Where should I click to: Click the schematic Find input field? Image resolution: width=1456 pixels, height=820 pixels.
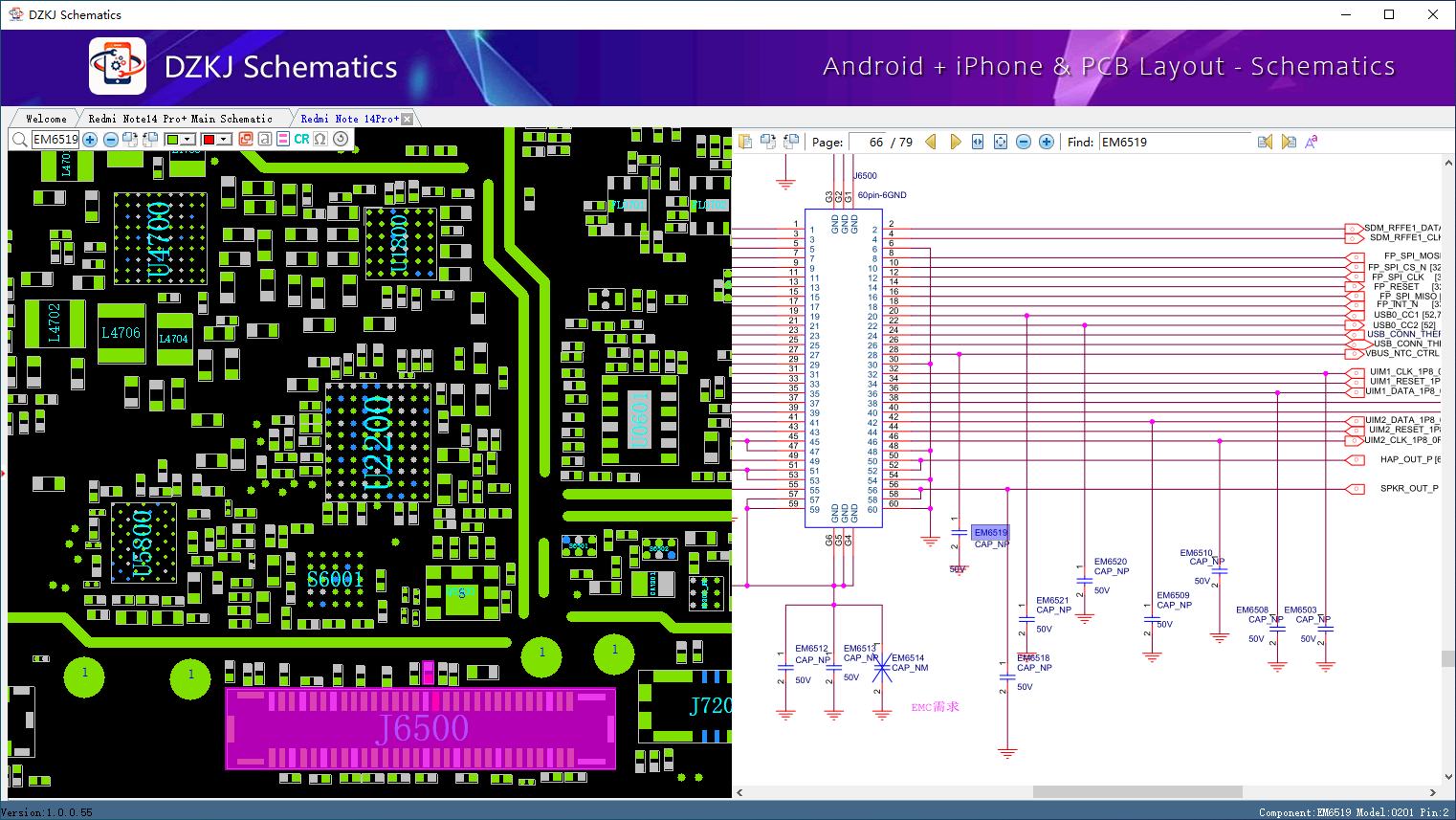coord(1174,142)
